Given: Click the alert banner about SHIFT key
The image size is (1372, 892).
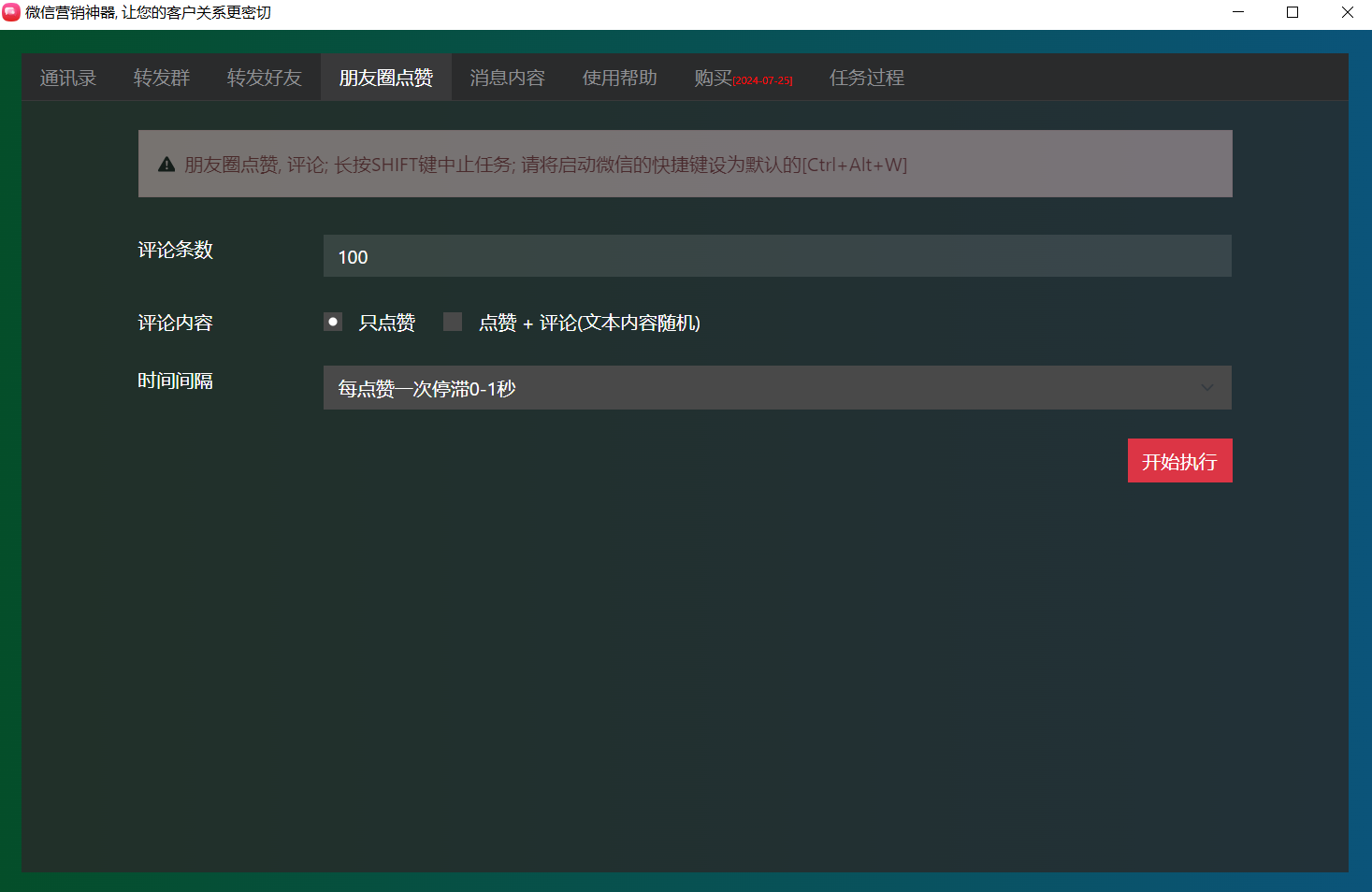Looking at the screenshot, I should coord(685,165).
